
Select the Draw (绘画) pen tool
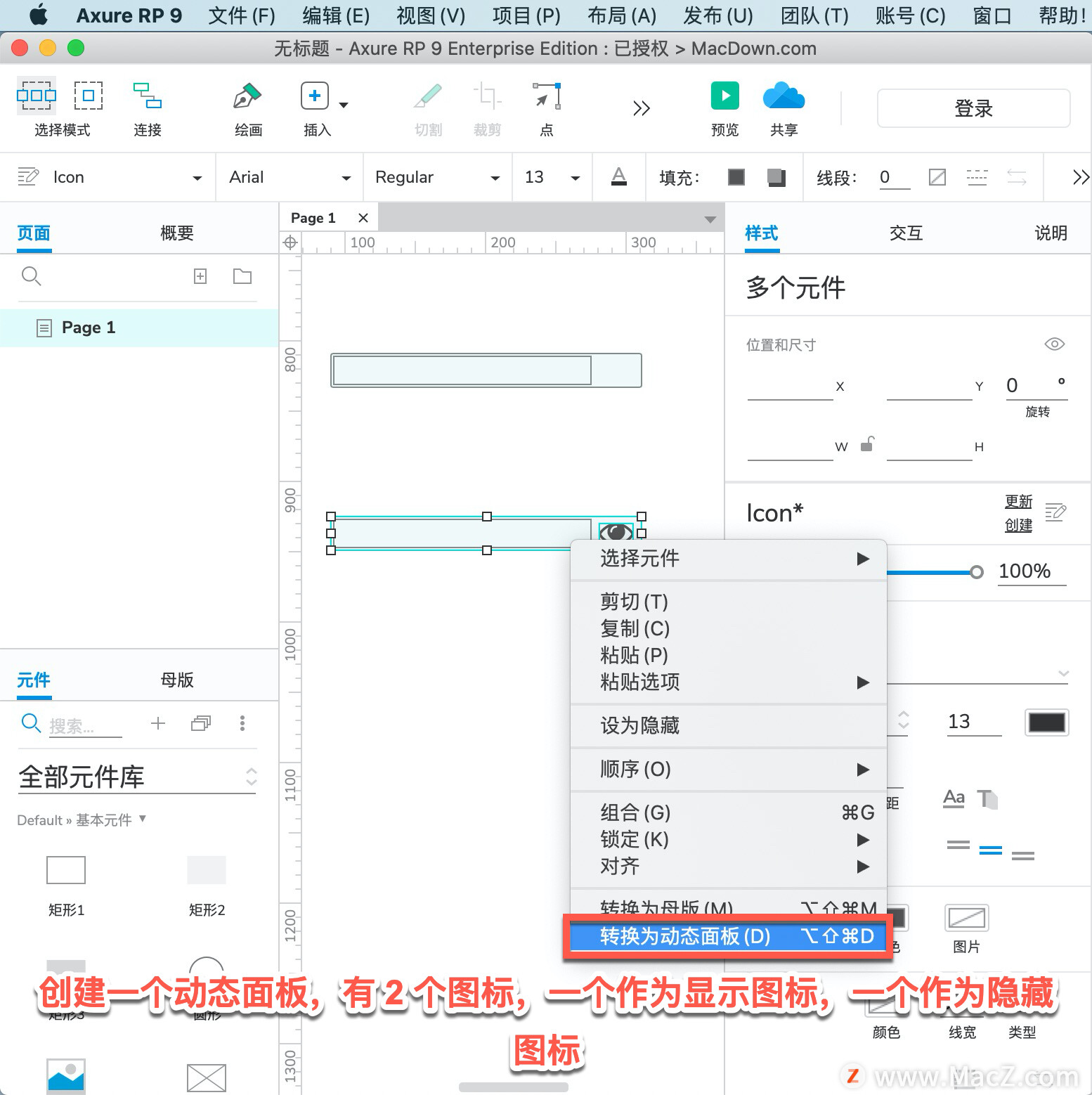tap(247, 96)
